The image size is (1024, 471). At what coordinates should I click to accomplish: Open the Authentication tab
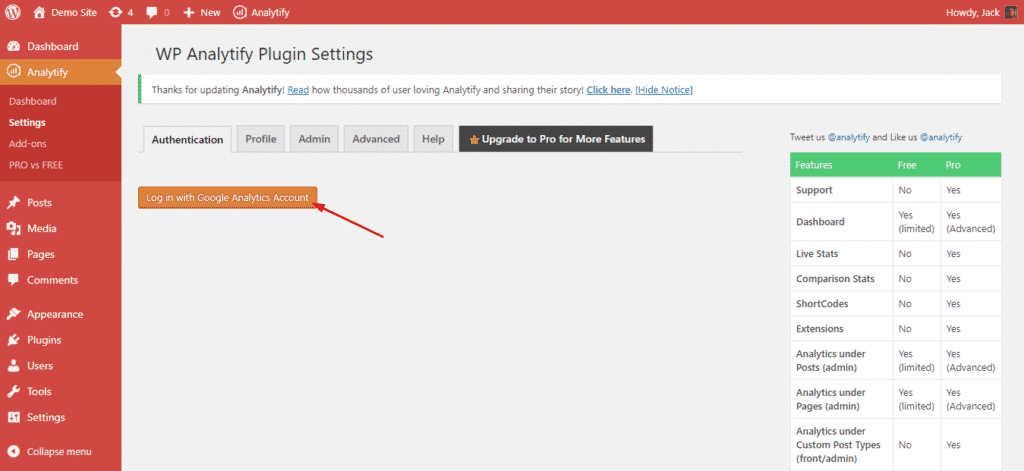[187, 139]
